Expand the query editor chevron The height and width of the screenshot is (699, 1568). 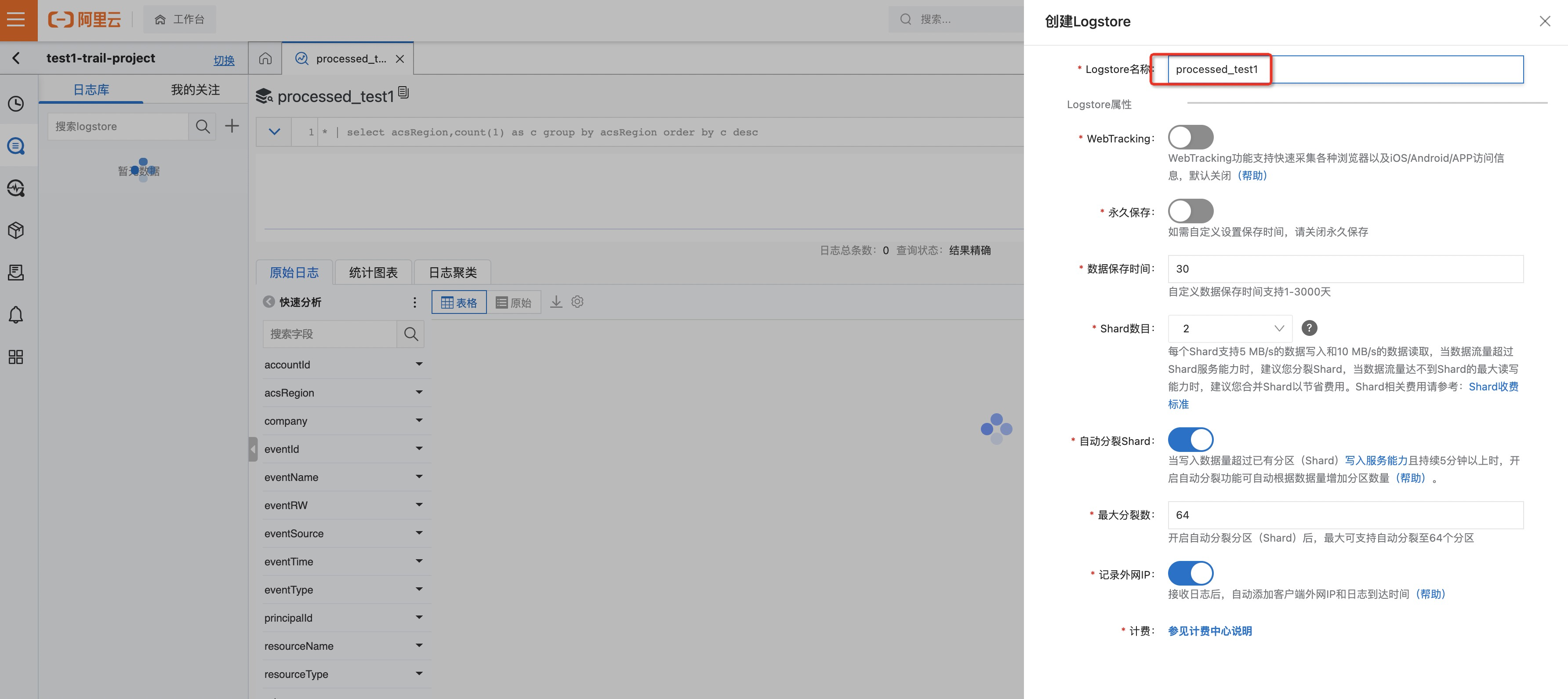coord(275,131)
